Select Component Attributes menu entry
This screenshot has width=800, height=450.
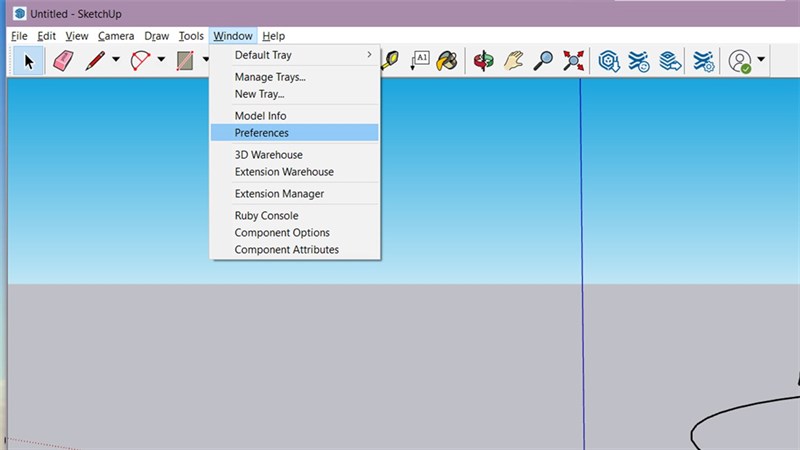coord(295,249)
